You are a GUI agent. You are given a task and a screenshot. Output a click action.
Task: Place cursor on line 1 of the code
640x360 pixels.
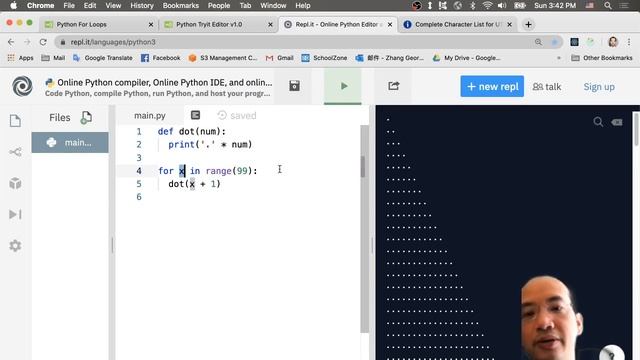tap(191, 131)
